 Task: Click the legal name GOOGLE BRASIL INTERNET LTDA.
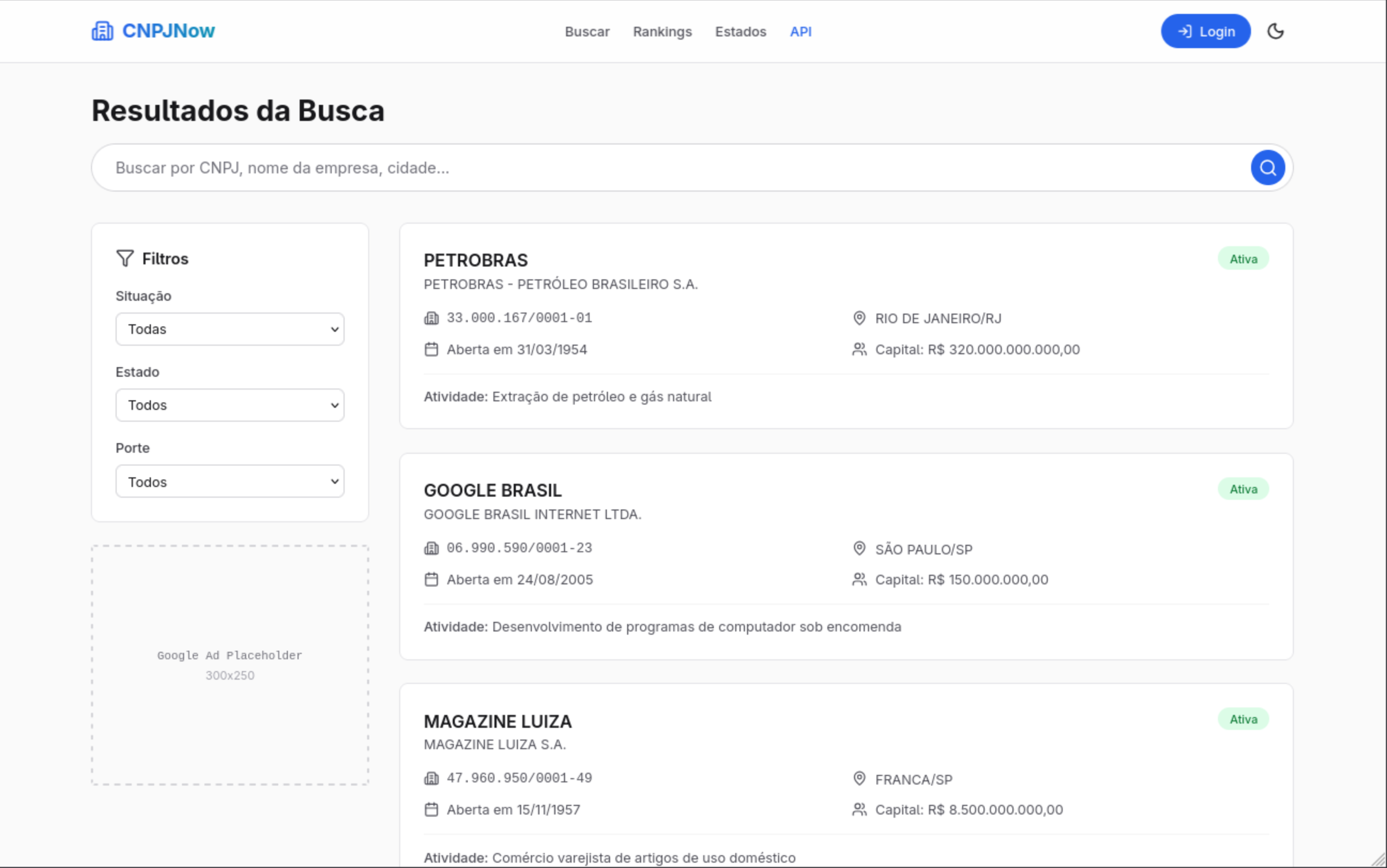532,514
